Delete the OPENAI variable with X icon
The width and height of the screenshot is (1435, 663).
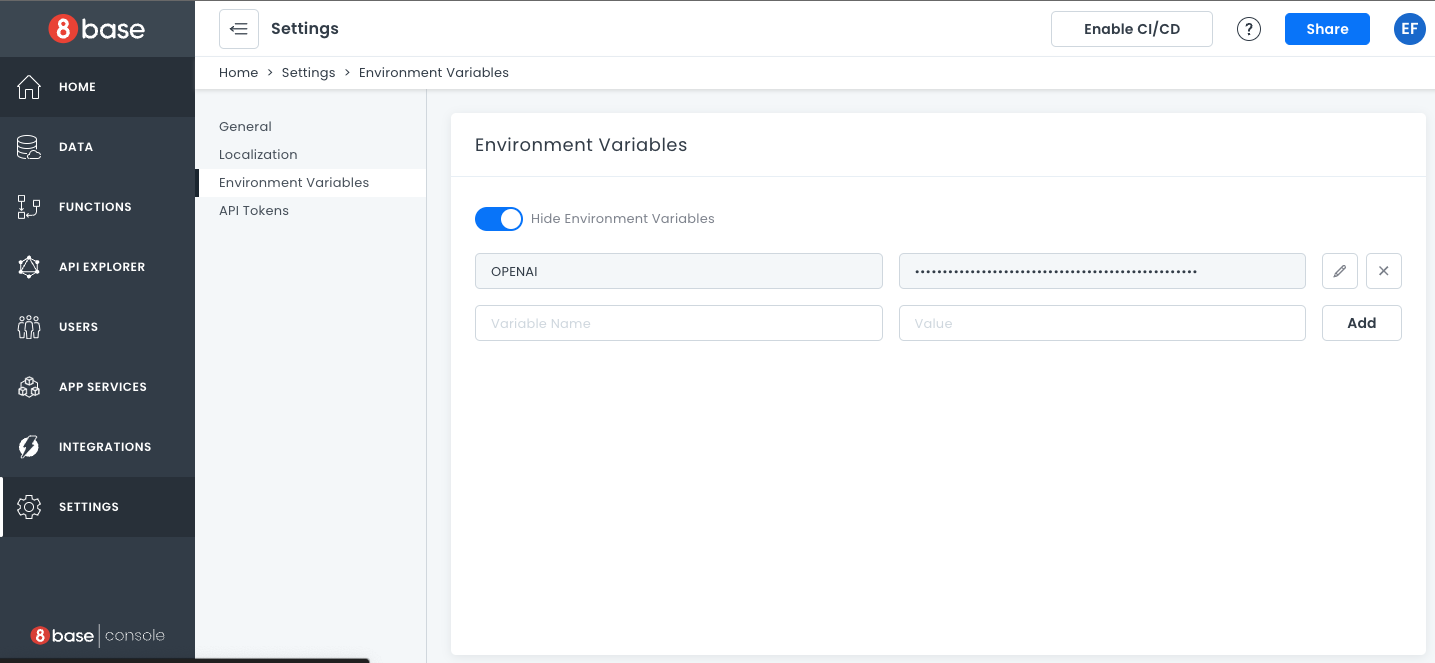pyautogui.click(x=1383, y=271)
